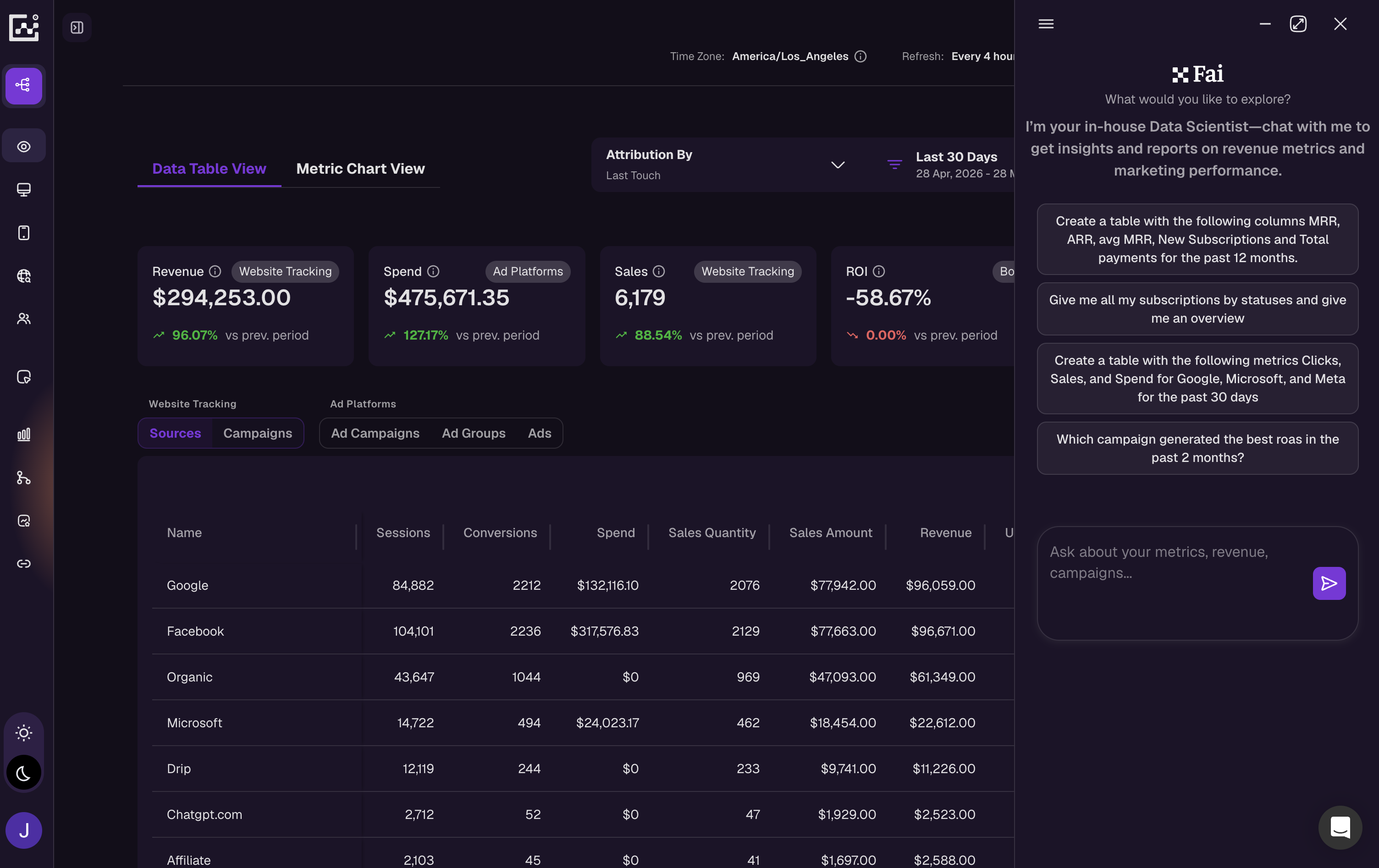This screenshot has height=868, width=1379.
Task: Click the date range filter icon
Action: tap(894, 165)
